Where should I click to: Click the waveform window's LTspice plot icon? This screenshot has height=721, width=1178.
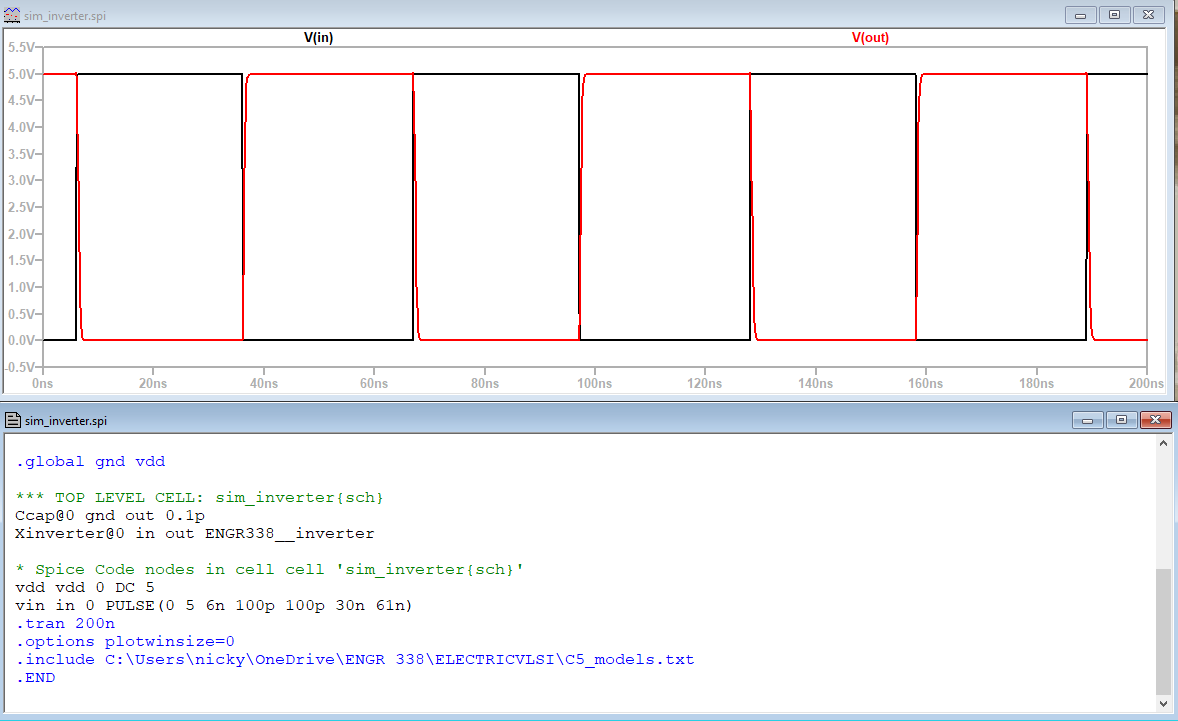pos(12,14)
